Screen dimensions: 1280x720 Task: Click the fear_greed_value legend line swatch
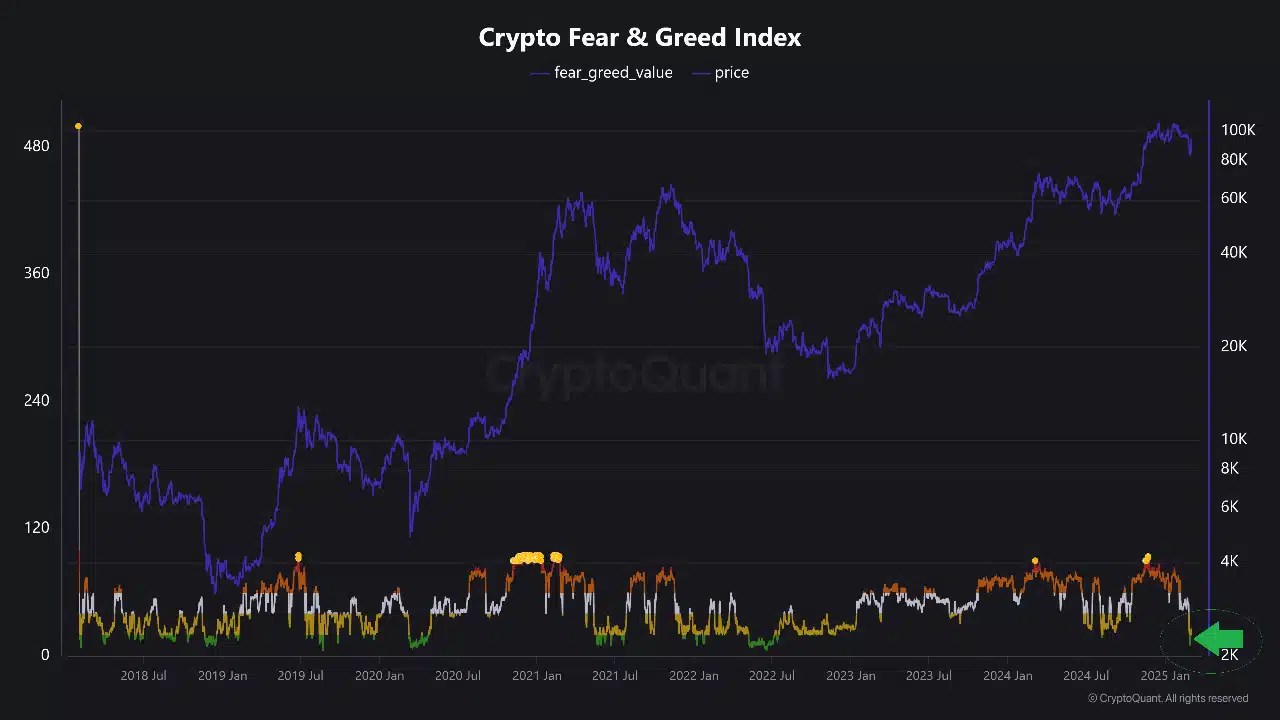click(x=539, y=73)
